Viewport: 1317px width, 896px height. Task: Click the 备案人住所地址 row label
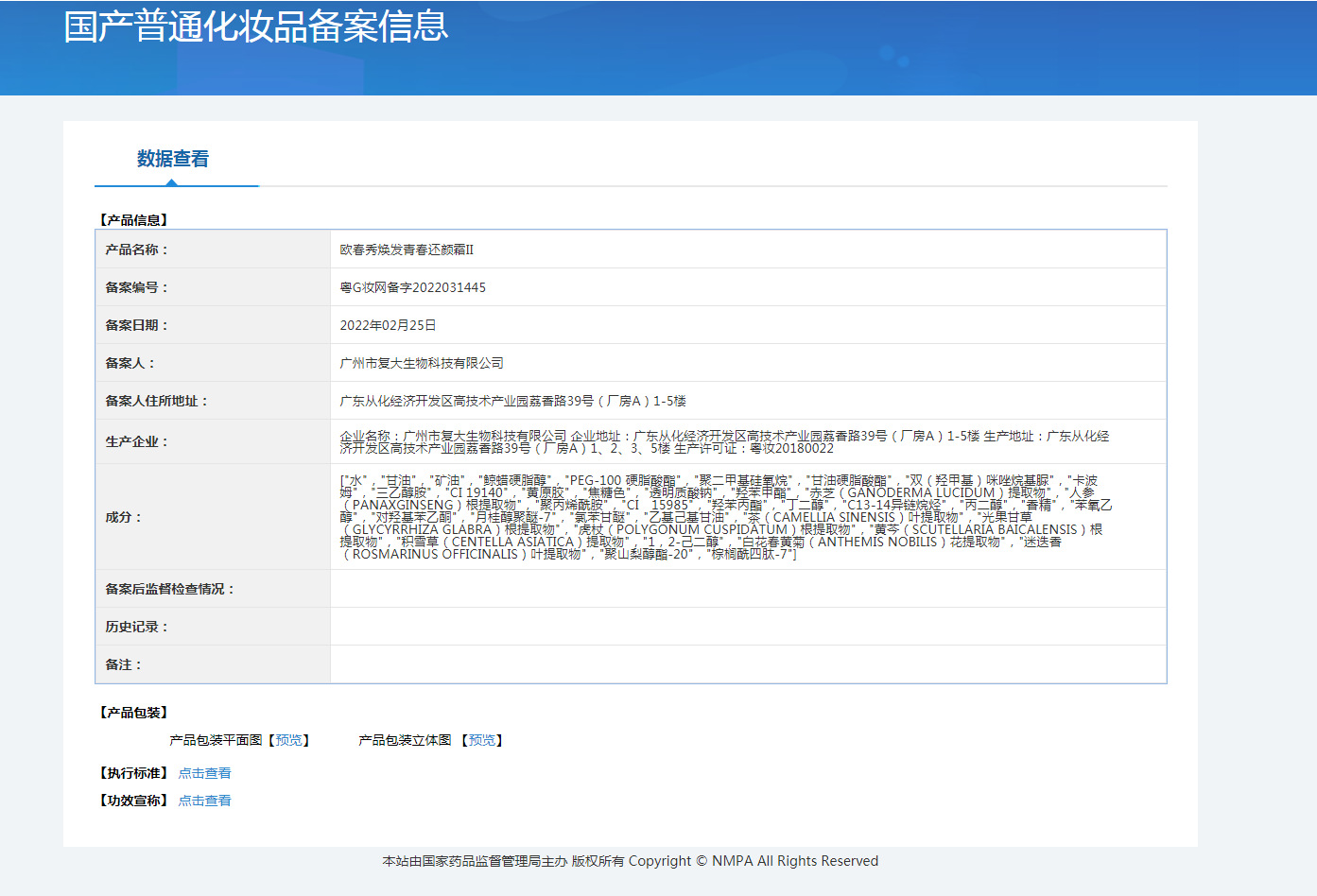(156, 401)
